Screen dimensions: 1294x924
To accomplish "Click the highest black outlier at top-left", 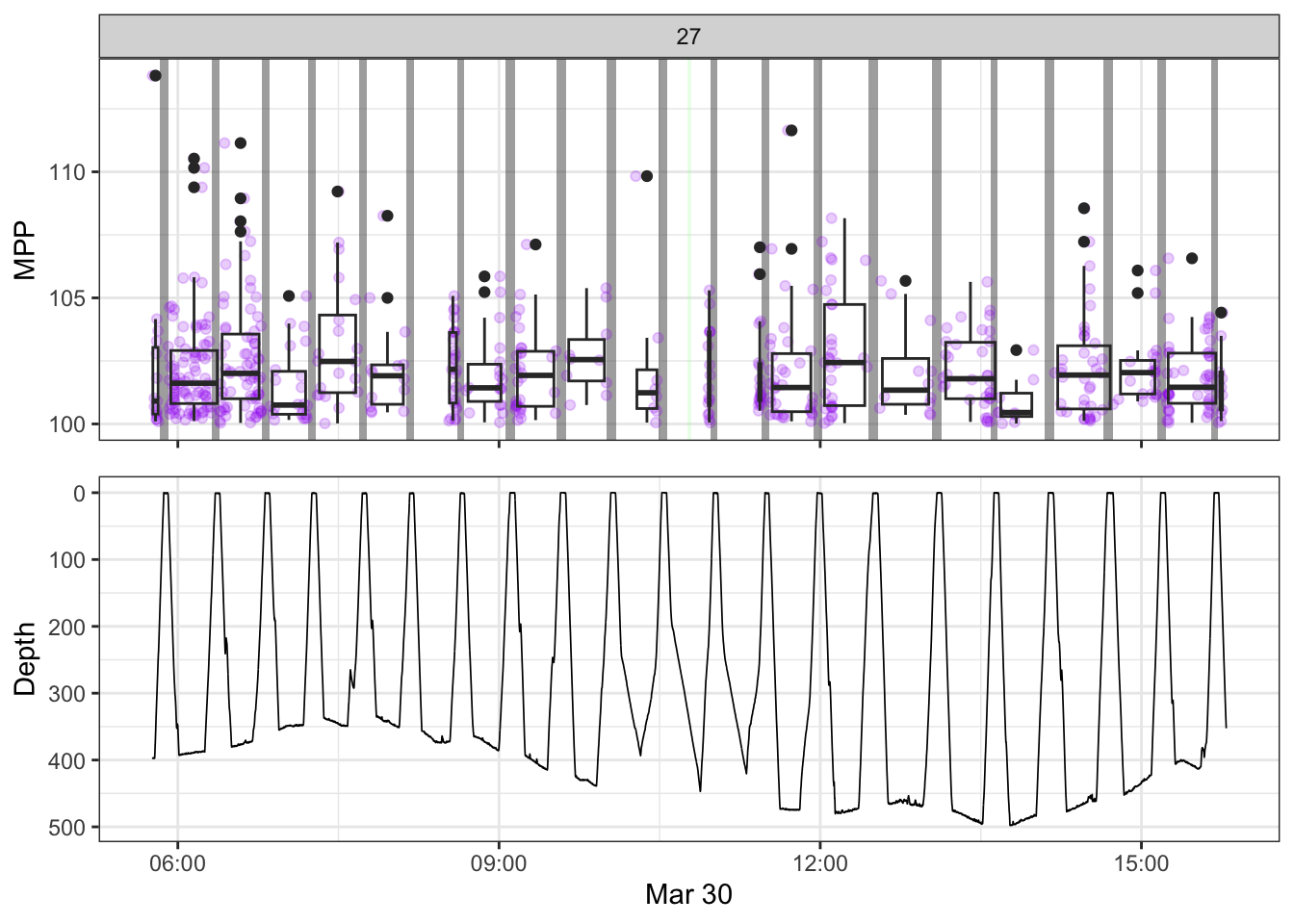I will click(x=155, y=75).
